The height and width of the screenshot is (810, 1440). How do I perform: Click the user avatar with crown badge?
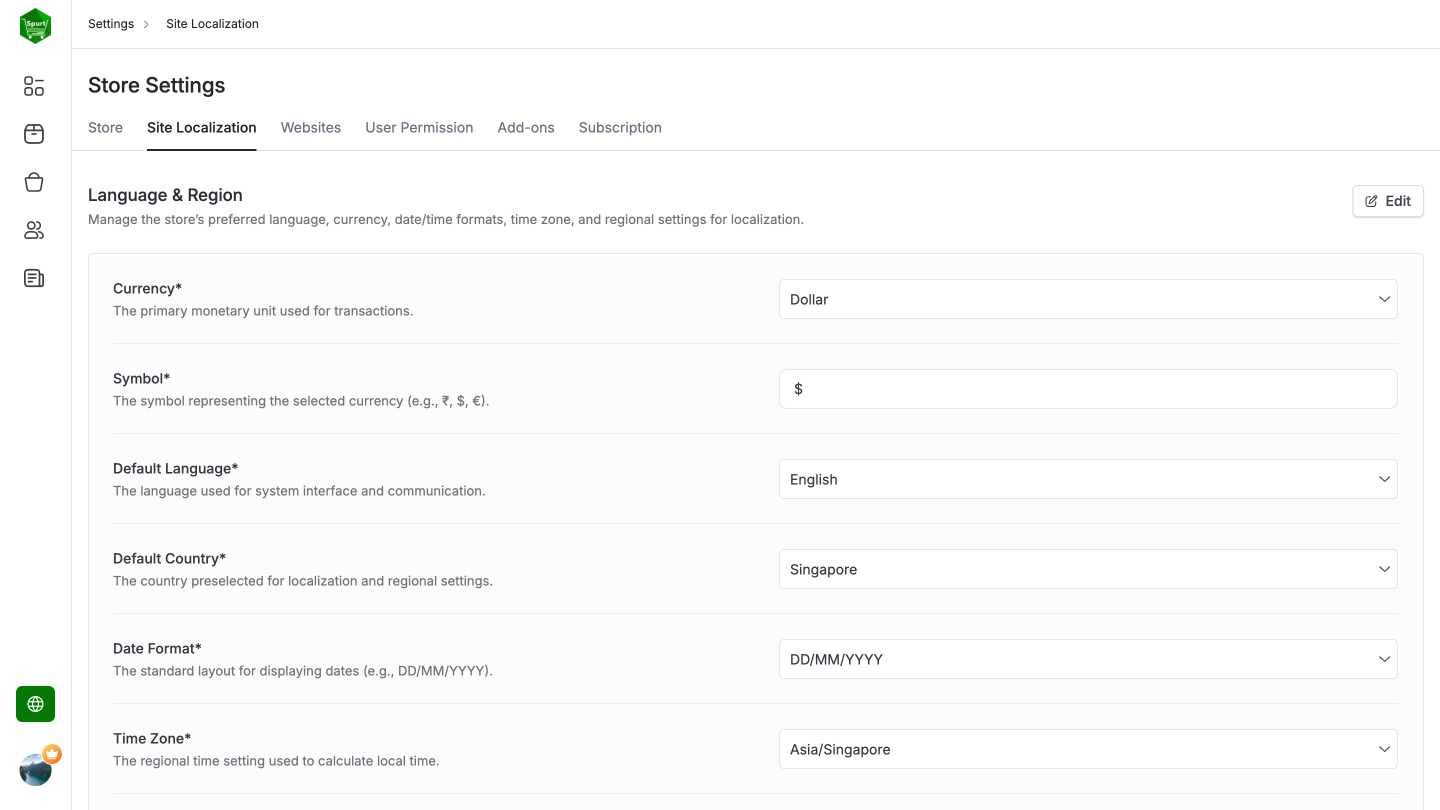pos(36,768)
